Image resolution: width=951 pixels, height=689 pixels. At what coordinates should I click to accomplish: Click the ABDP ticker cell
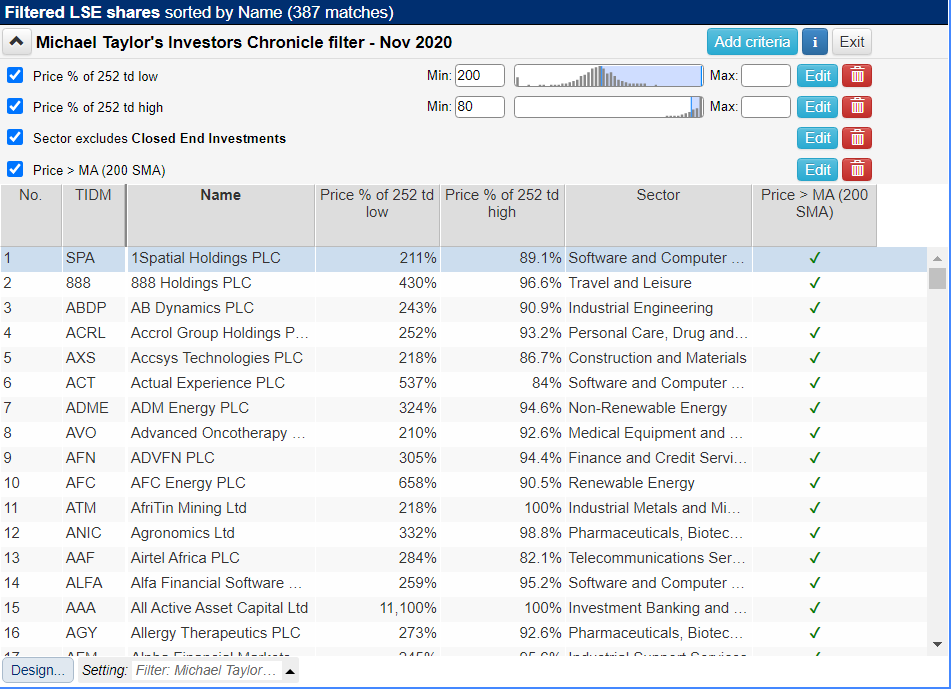click(93, 308)
